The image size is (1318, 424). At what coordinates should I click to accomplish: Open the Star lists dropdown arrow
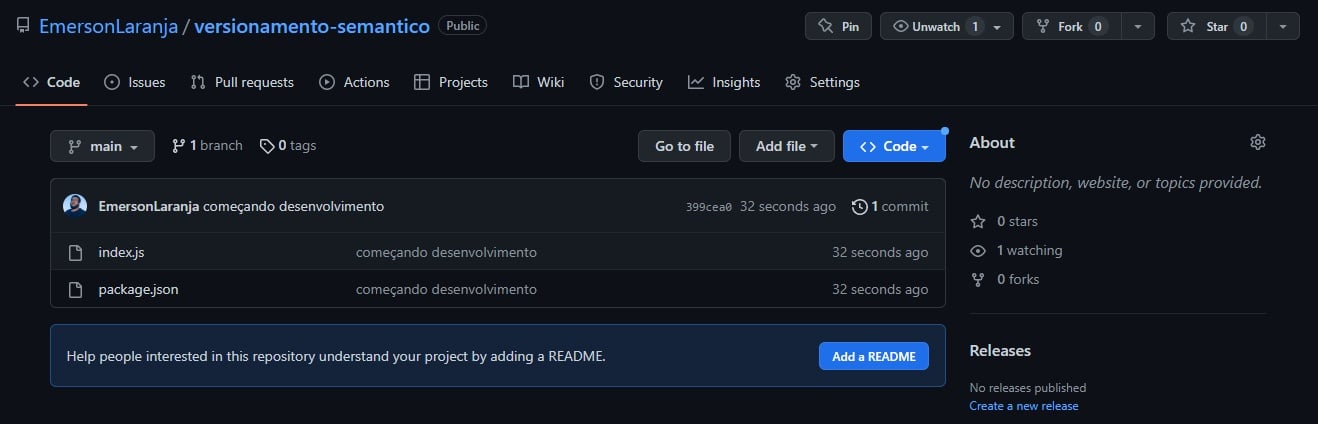pyautogui.click(x=1283, y=26)
